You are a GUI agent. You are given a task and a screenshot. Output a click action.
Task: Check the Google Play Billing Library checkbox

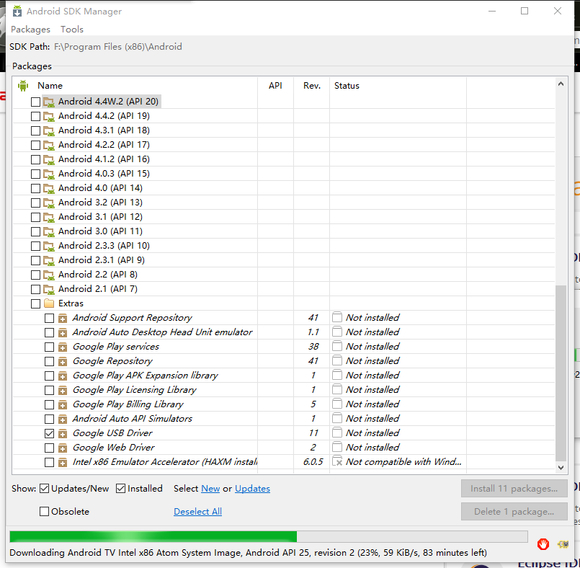(49, 405)
